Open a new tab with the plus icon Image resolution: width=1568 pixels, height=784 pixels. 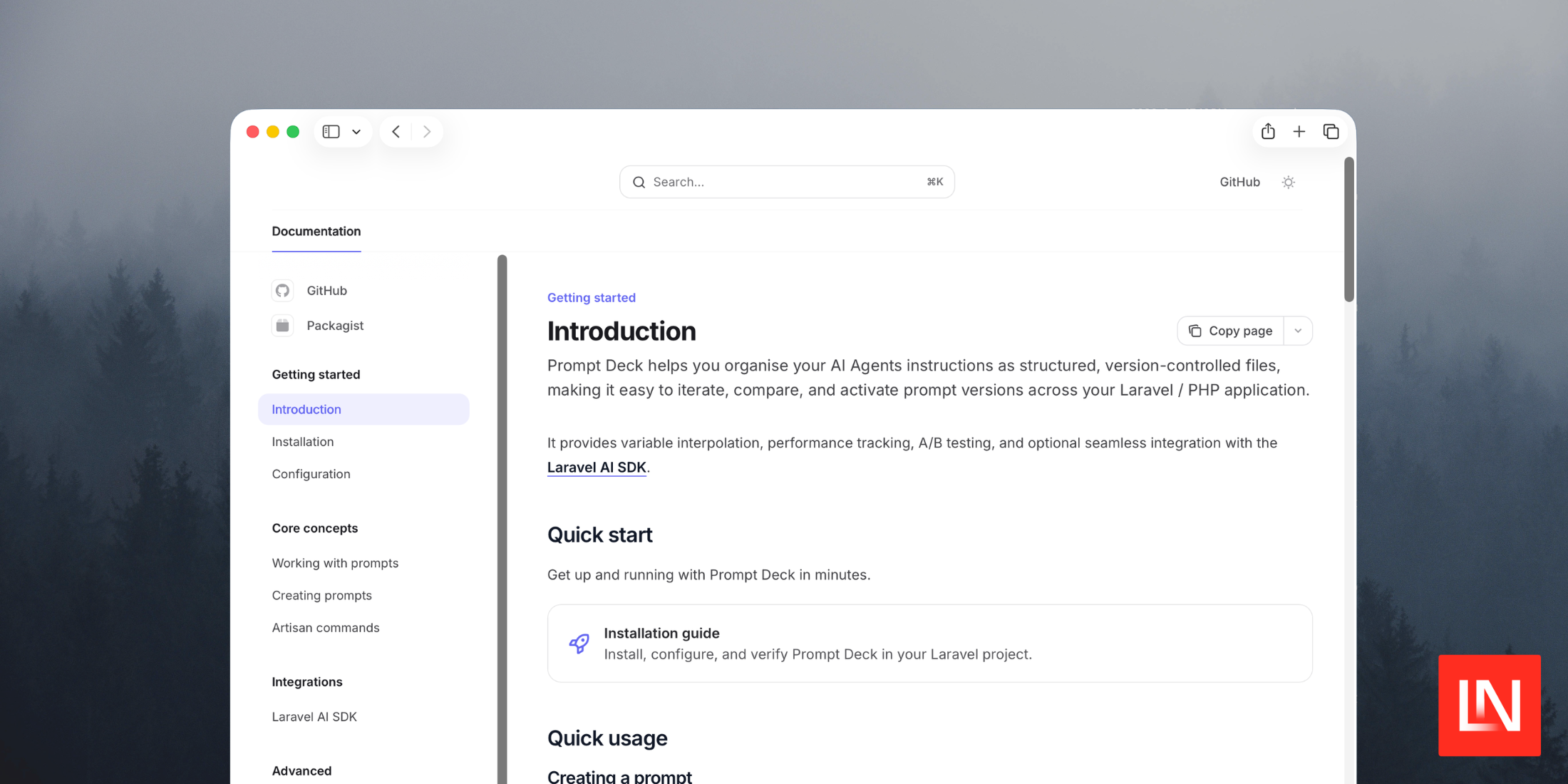[1299, 131]
